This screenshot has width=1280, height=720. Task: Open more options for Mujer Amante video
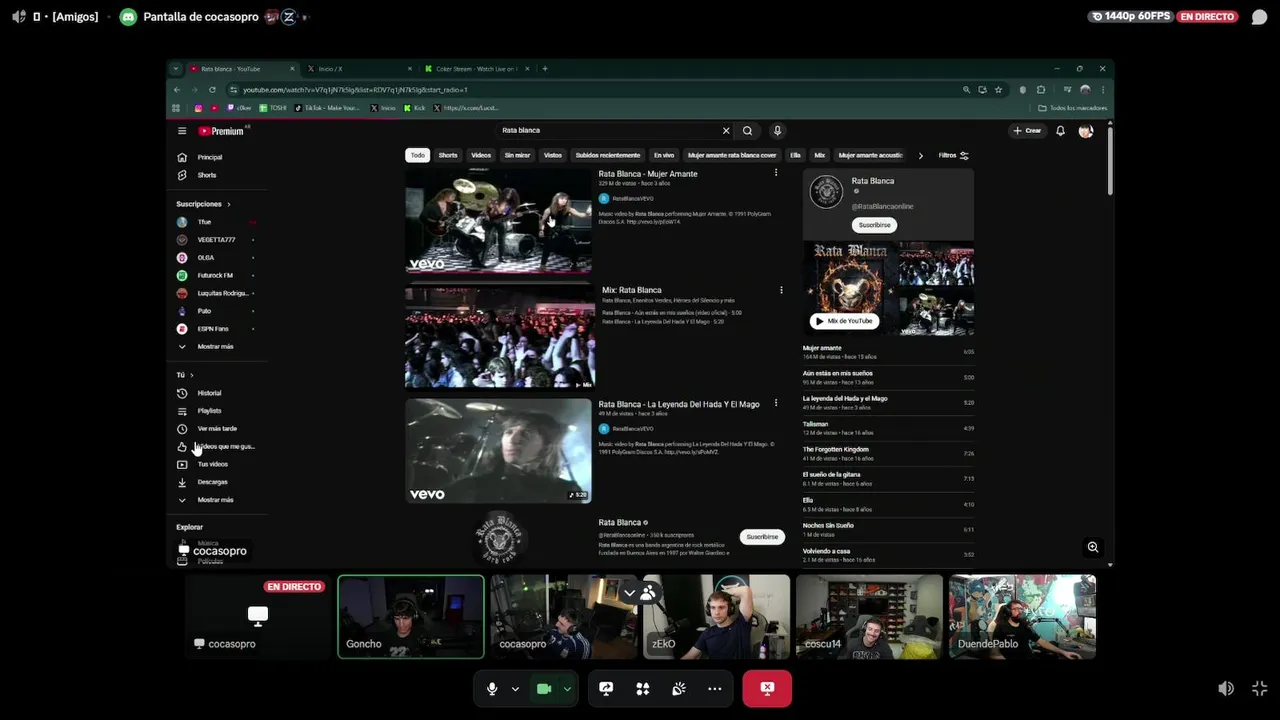(x=776, y=173)
